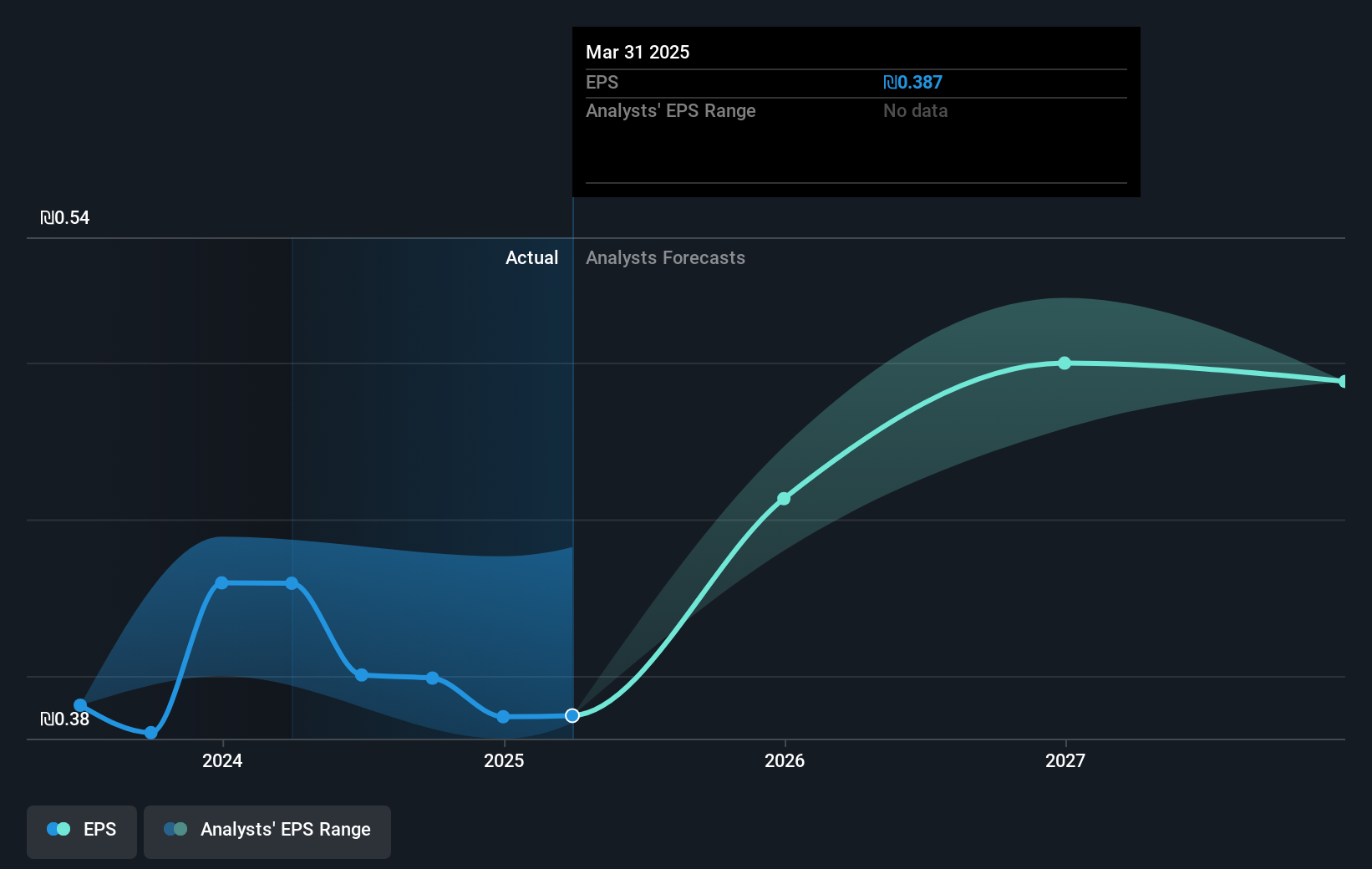Click the Analysts Forecasts section label
The image size is (1372, 869).
(x=665, y=258)
